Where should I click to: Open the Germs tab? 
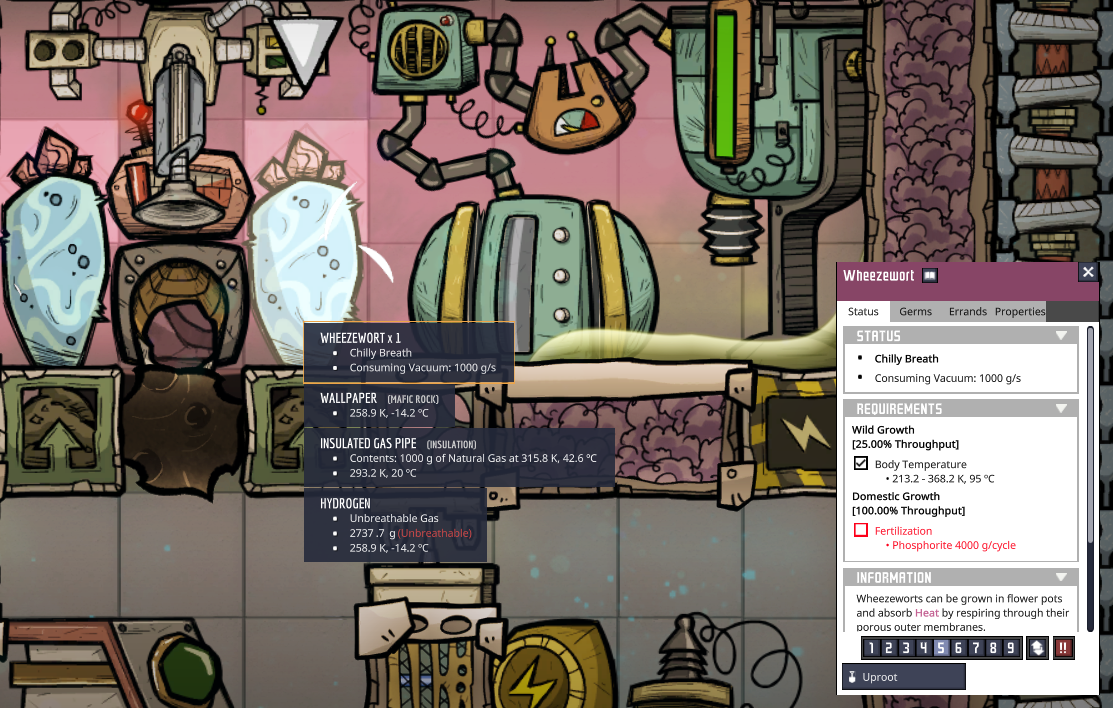pyautogui.click(x=915, y=311)
